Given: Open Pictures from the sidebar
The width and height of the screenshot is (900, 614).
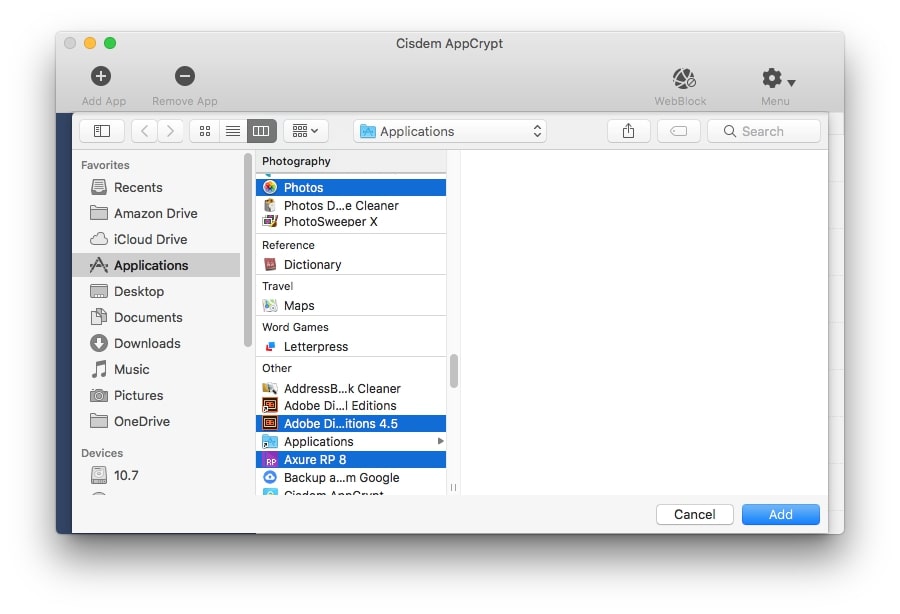Looking at the screenshot, I should [157, 395].
